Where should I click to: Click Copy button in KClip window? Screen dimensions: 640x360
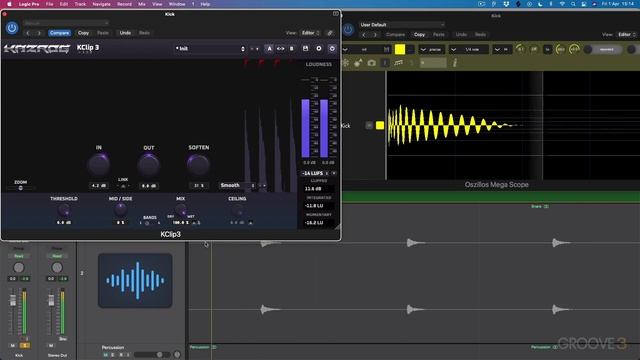(x=83, y=33)
